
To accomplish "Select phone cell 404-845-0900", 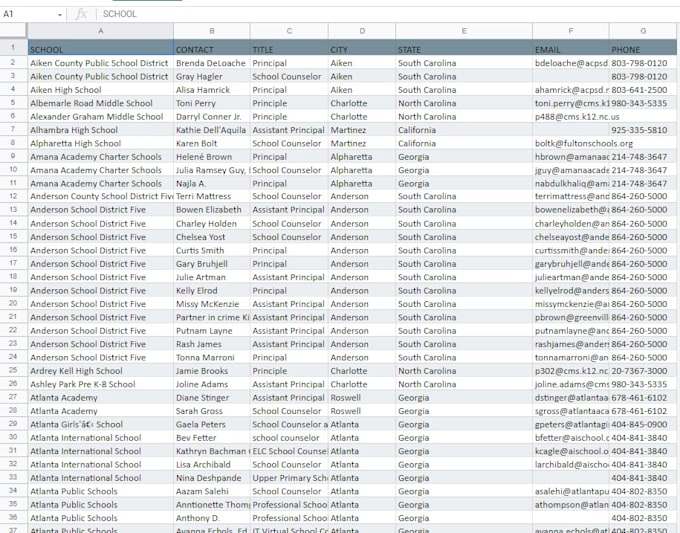I will pyautogui.click(x=643, y=425).
